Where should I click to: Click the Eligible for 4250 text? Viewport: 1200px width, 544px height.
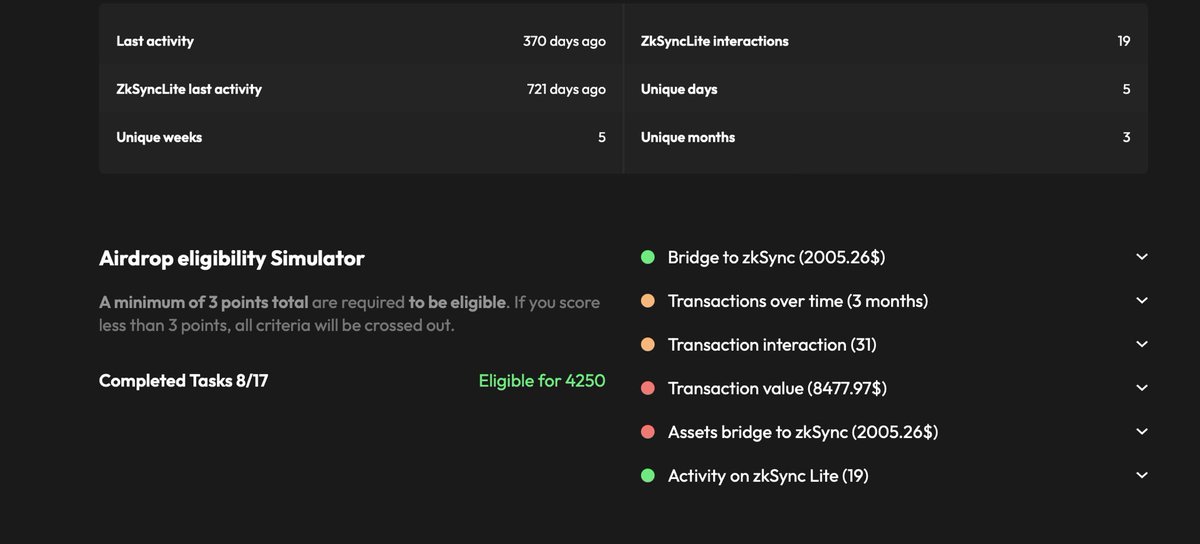542,381
